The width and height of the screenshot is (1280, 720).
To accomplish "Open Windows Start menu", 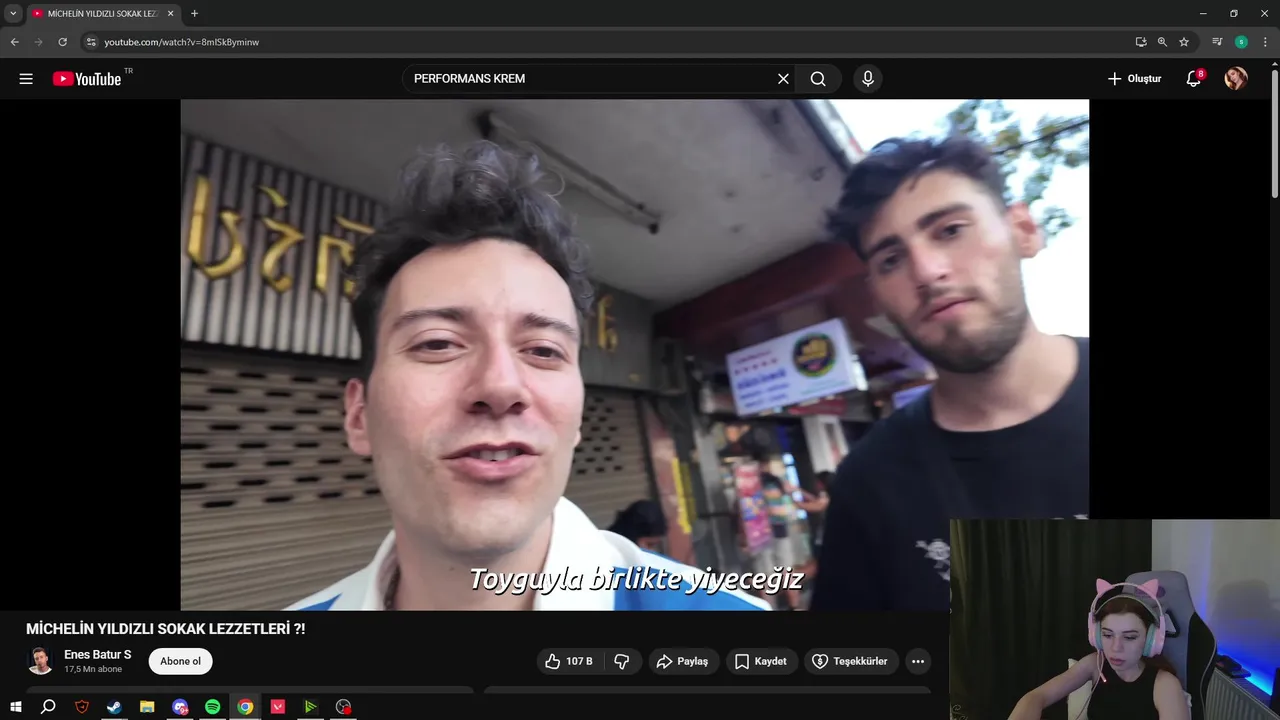I will (x=15, y=707).
